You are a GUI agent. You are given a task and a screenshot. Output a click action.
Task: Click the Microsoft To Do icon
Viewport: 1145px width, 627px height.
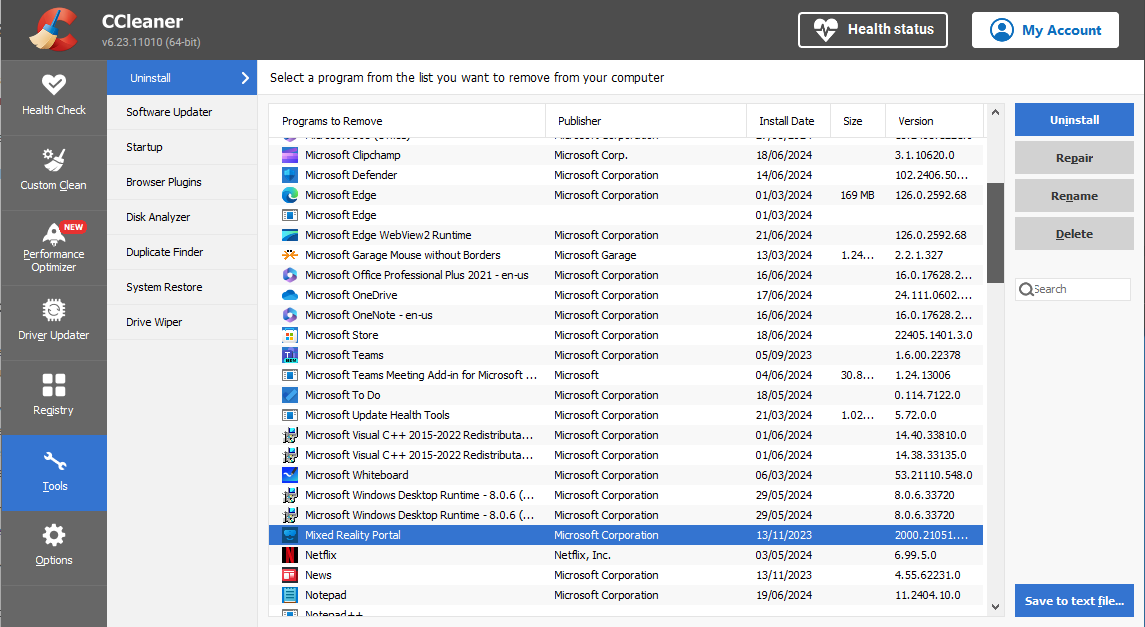[290, 395]
